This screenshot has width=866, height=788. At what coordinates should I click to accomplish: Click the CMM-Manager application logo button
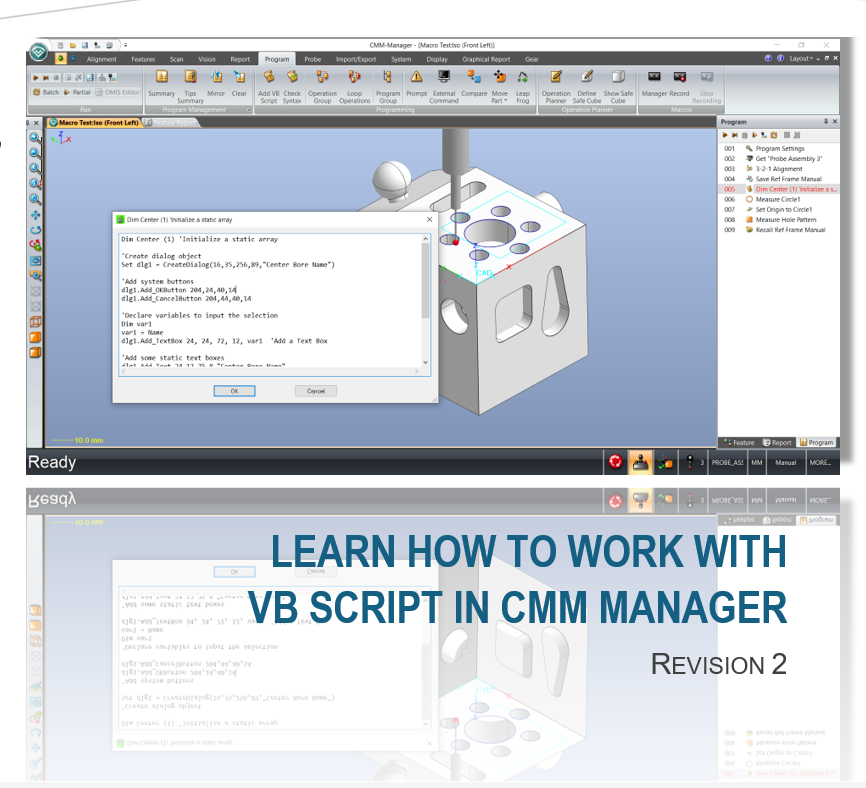[x=39, y=52]
